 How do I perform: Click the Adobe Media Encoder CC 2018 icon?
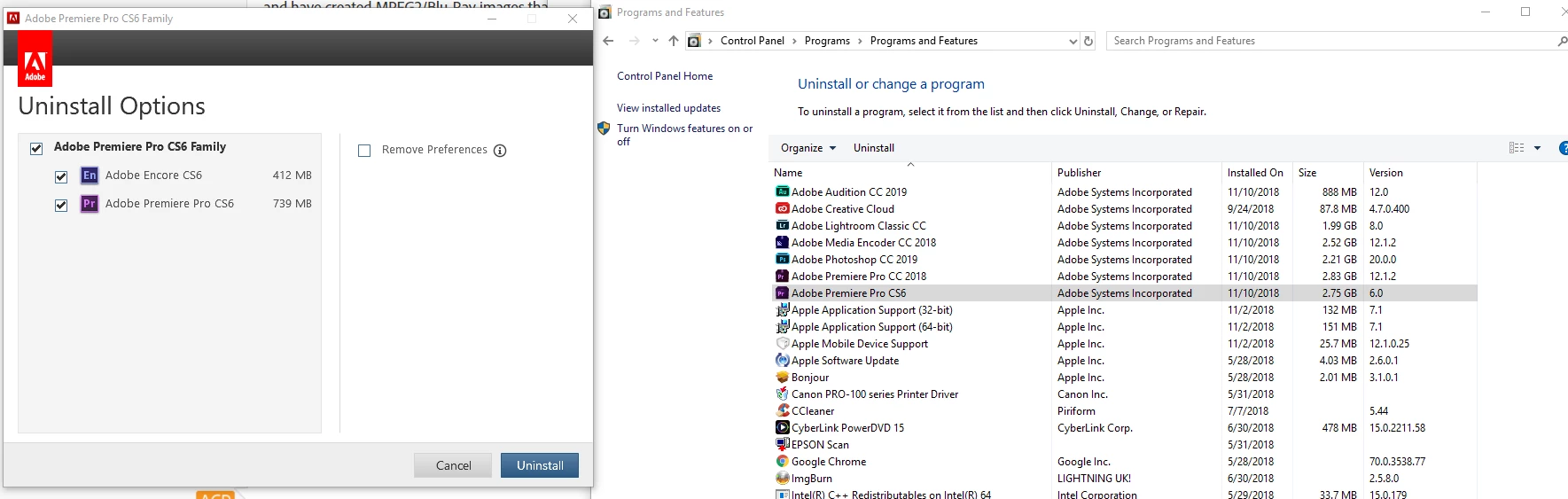click(x=782, y=242)
